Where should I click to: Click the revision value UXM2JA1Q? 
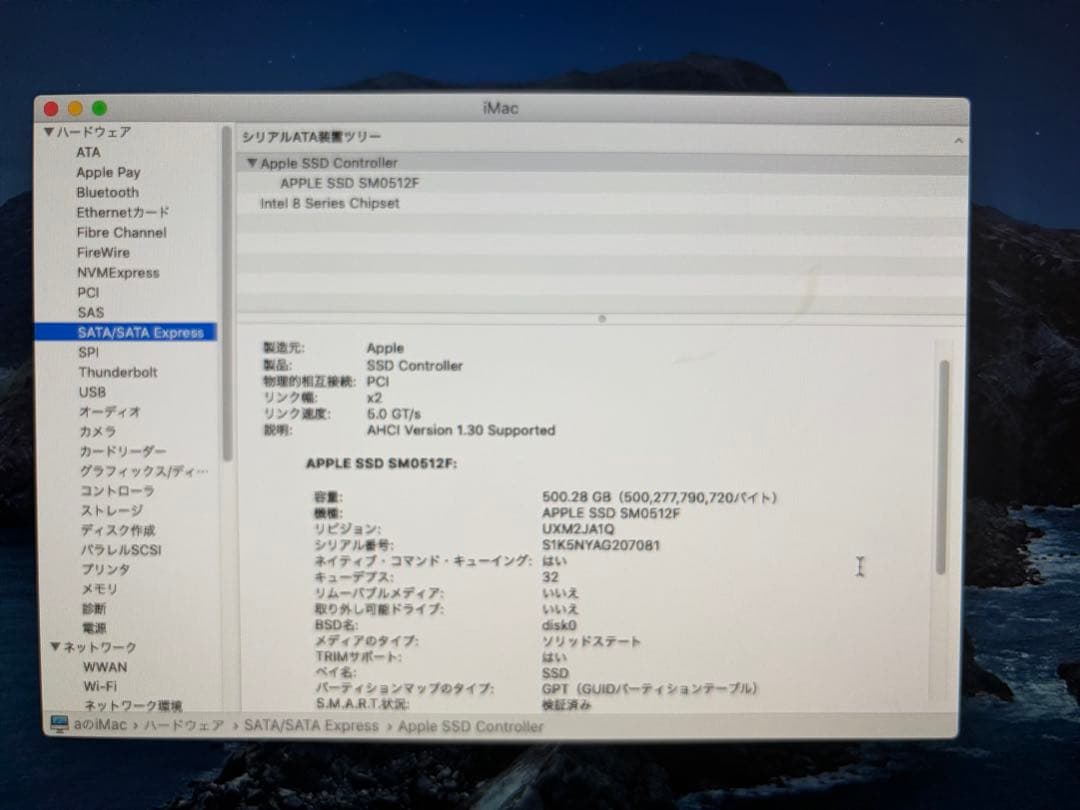coord(578,529)
